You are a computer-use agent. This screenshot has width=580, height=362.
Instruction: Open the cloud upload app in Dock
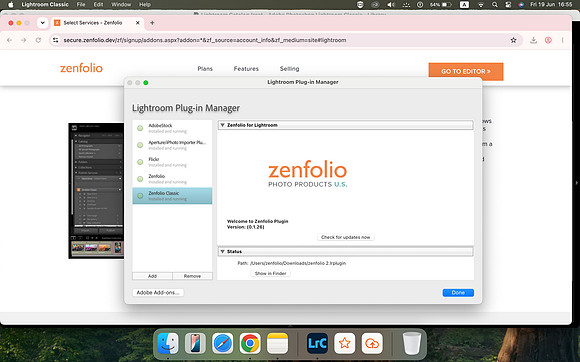click(372, 344)
